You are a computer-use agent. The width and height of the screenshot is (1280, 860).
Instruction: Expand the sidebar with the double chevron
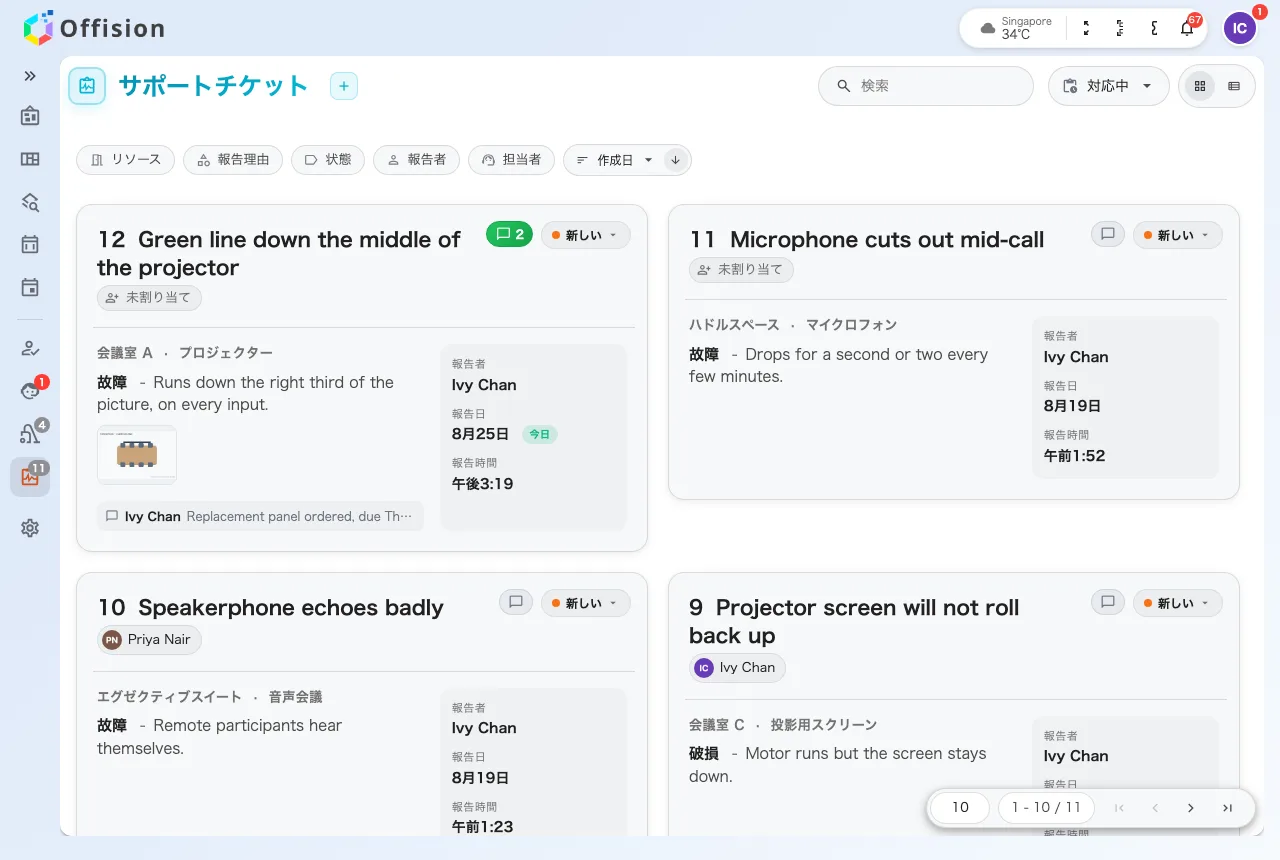point(30,76)
